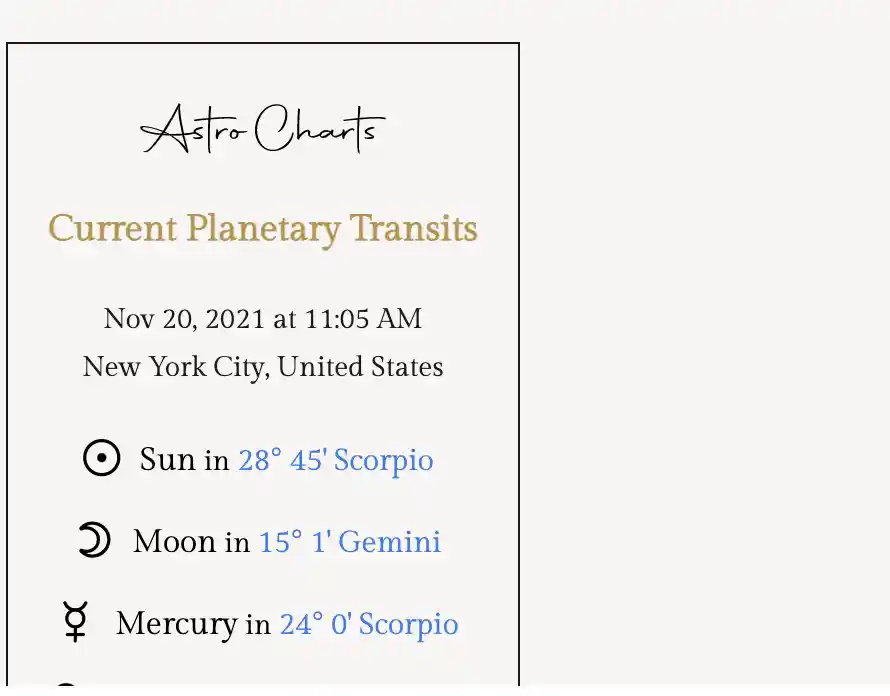Click the Current Planetary Transits heading
Image resolution: width=890 pixels, height=696 pixels.
click(263, 229)
